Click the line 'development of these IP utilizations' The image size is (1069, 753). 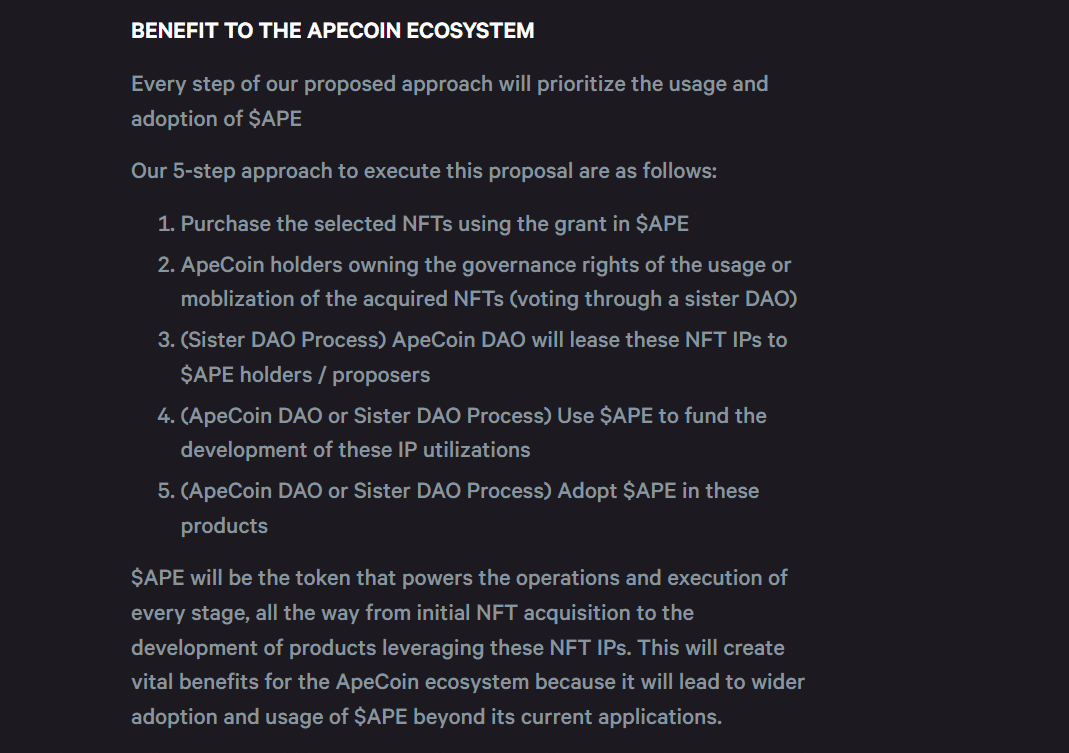355,450
